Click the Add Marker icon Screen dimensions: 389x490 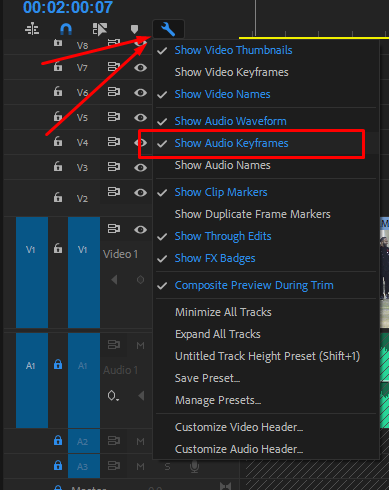[x=134, y=29]
